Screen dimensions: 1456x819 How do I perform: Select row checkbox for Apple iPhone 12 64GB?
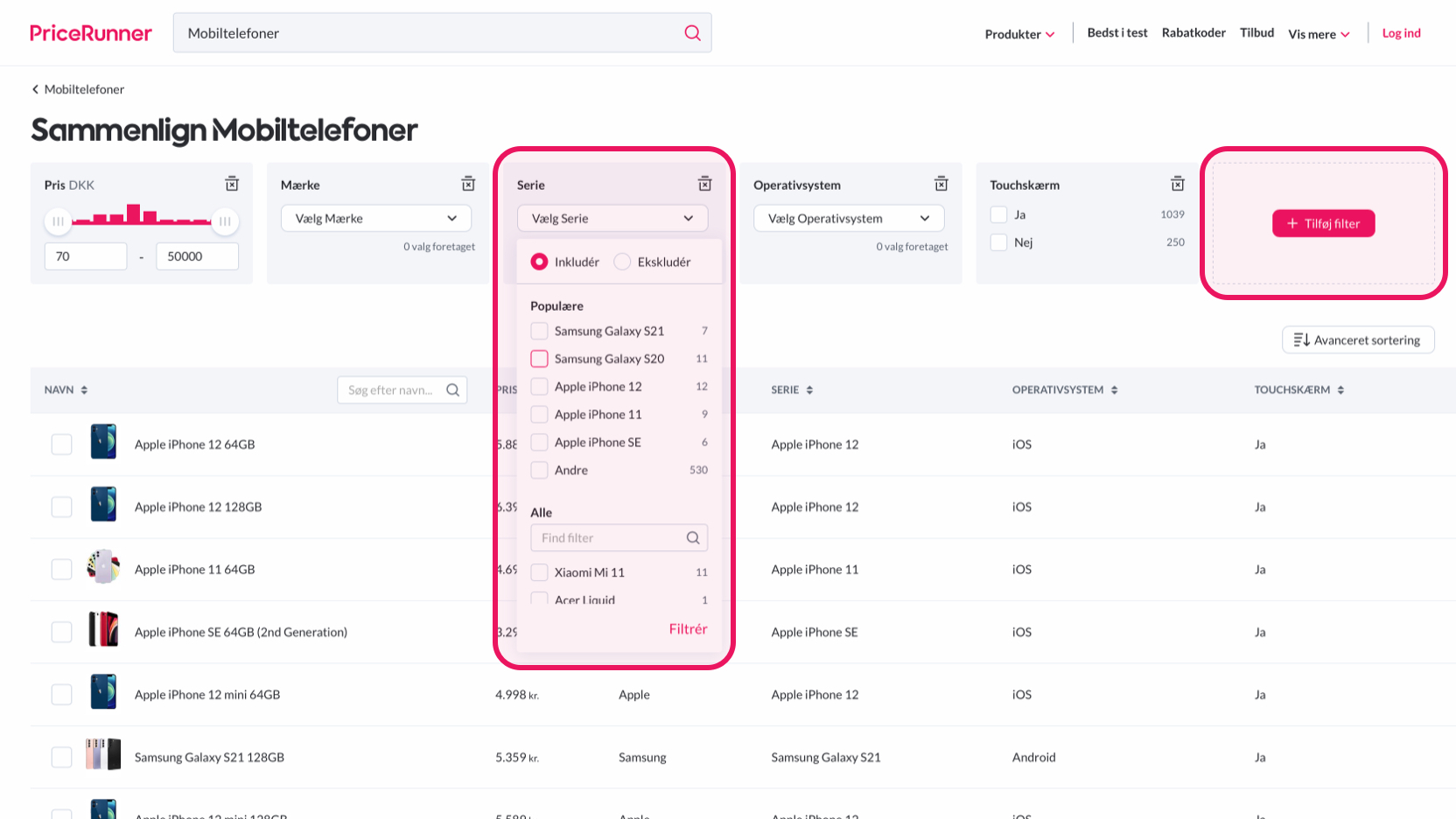pos(61,444)
